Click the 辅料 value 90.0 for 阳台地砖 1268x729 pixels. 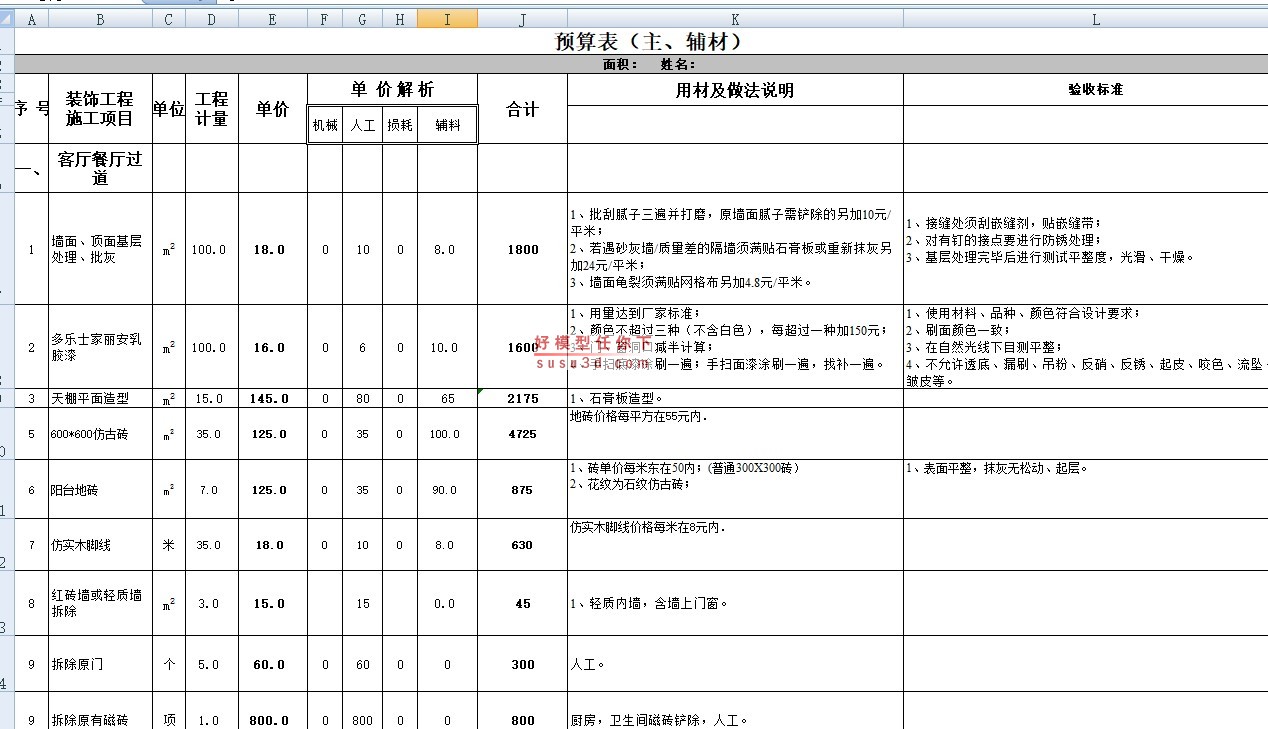coord(447,490)
